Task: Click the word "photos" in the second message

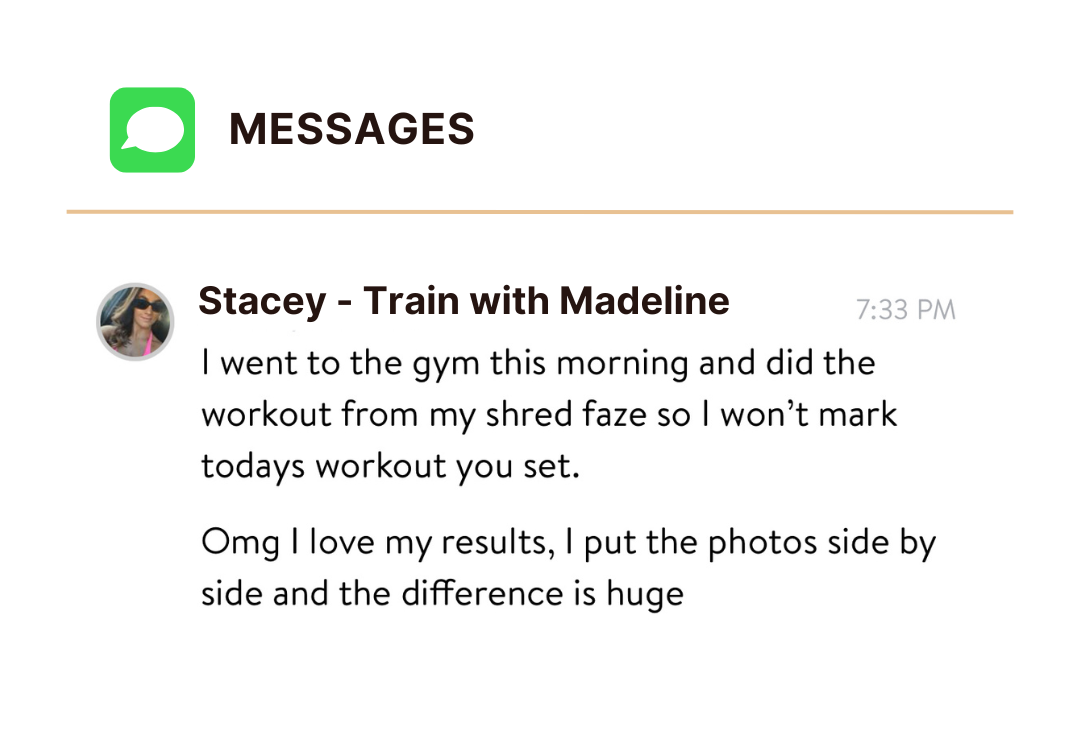Action: tap(762, 544)
